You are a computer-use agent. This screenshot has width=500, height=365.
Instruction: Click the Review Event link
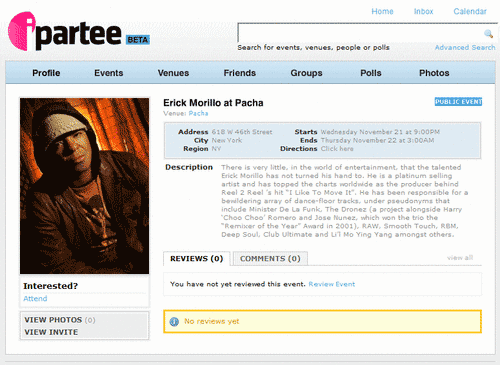click(x=332, y=284)
